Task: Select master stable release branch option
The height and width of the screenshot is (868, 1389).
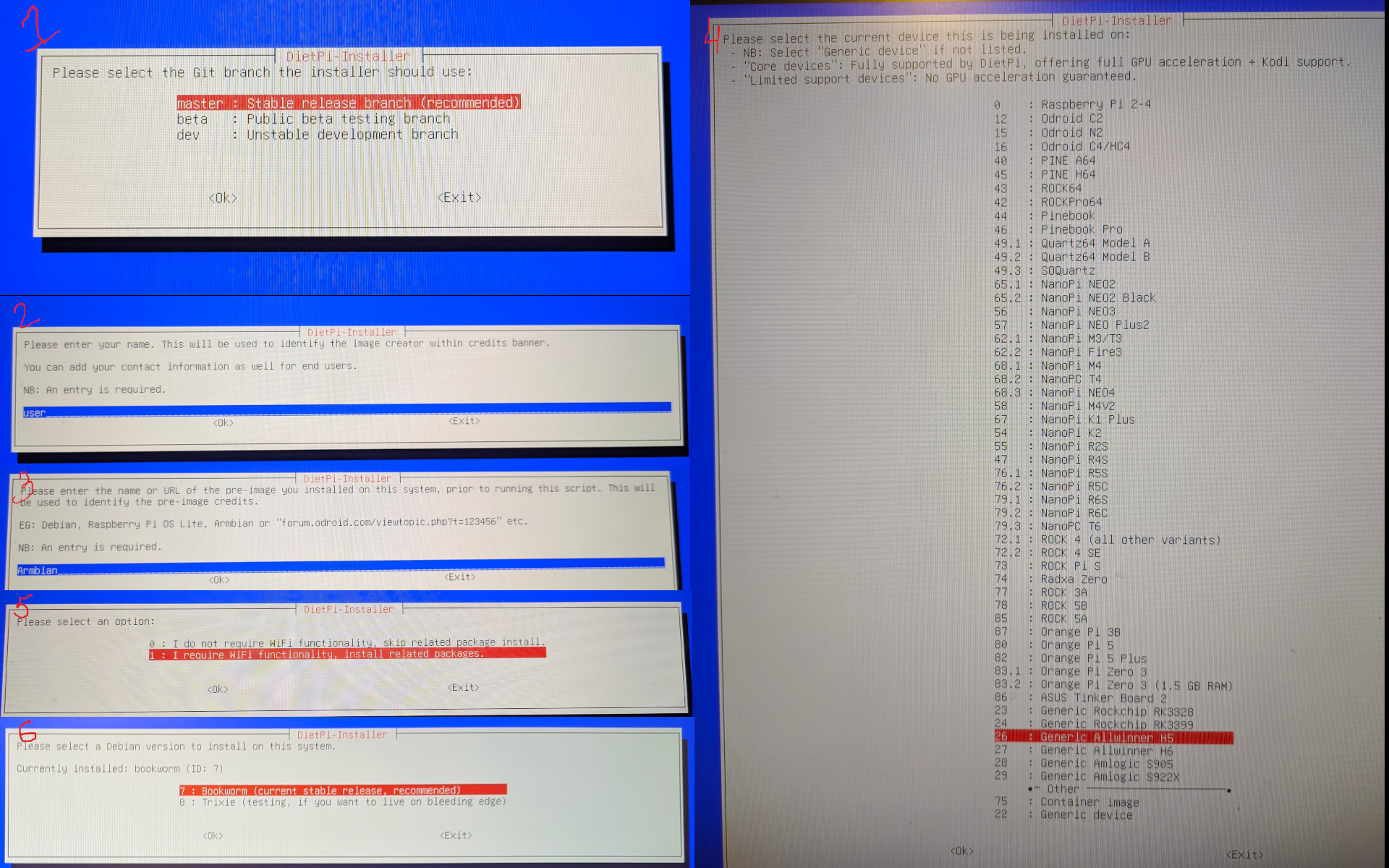Action: coord(349,103)
